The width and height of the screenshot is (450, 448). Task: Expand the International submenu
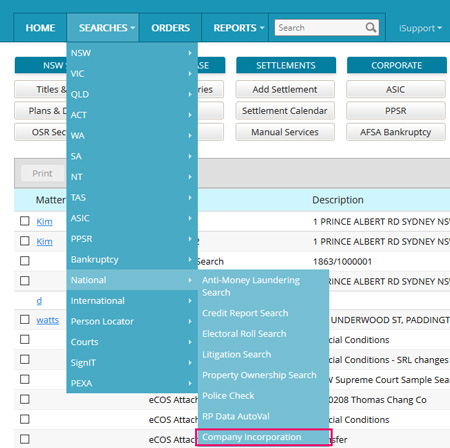coord(132,301)
